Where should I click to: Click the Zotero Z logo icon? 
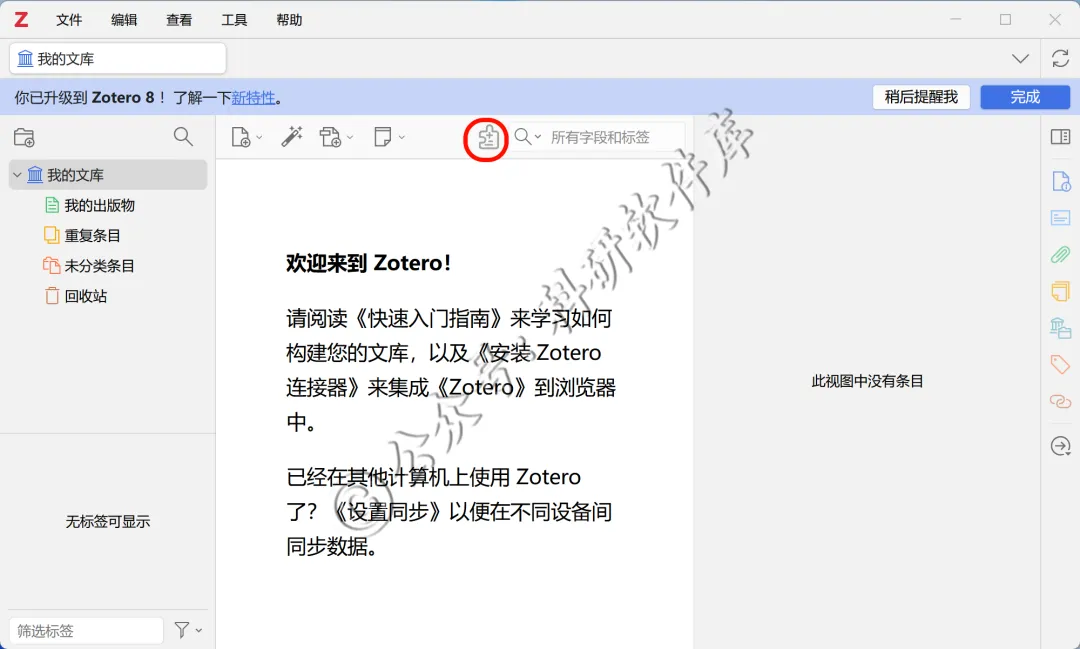[x=21, y=19]
